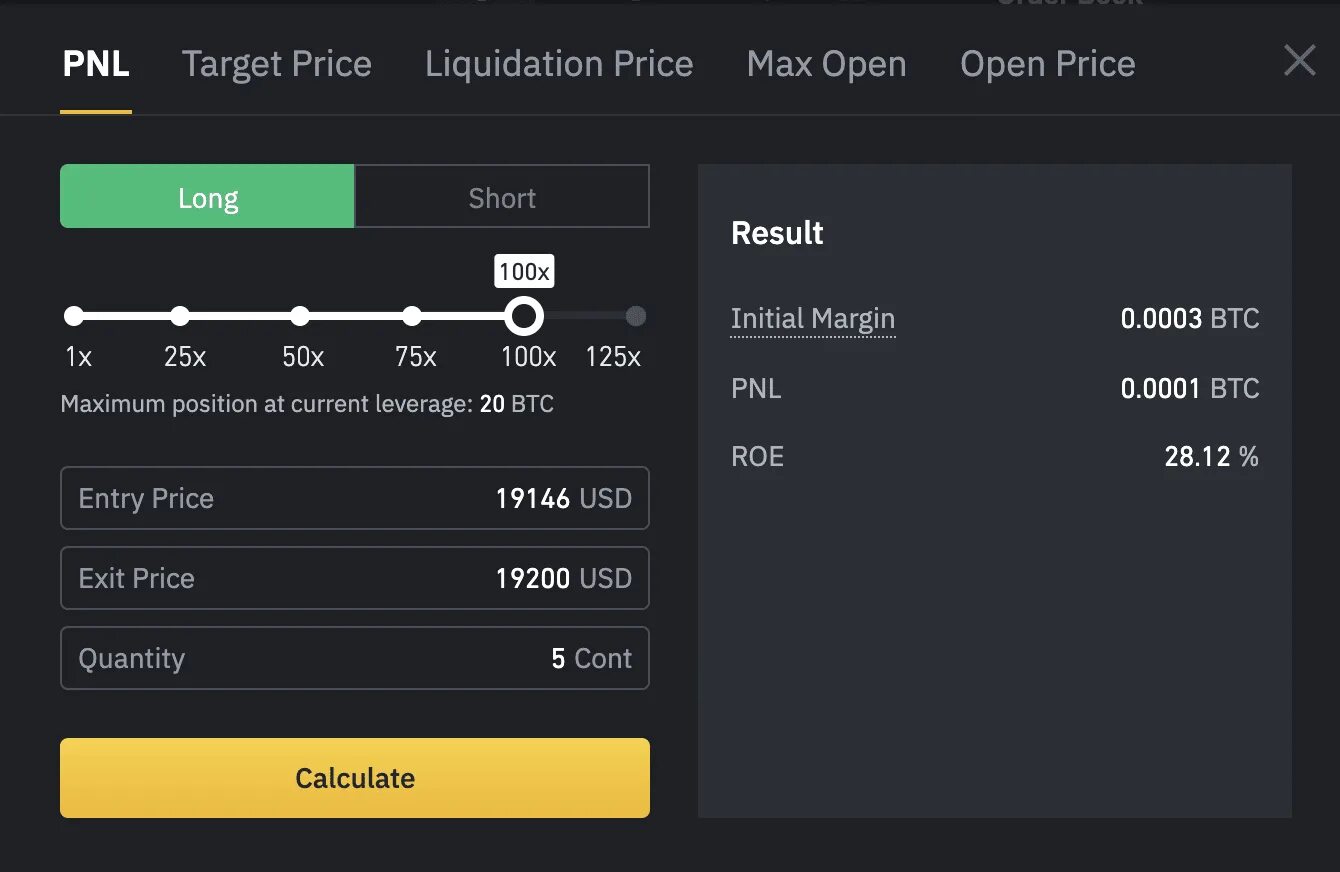Set leverage slider to 1x point
The width and height of the screenshot is (1340, 872).
pos(73,316)
